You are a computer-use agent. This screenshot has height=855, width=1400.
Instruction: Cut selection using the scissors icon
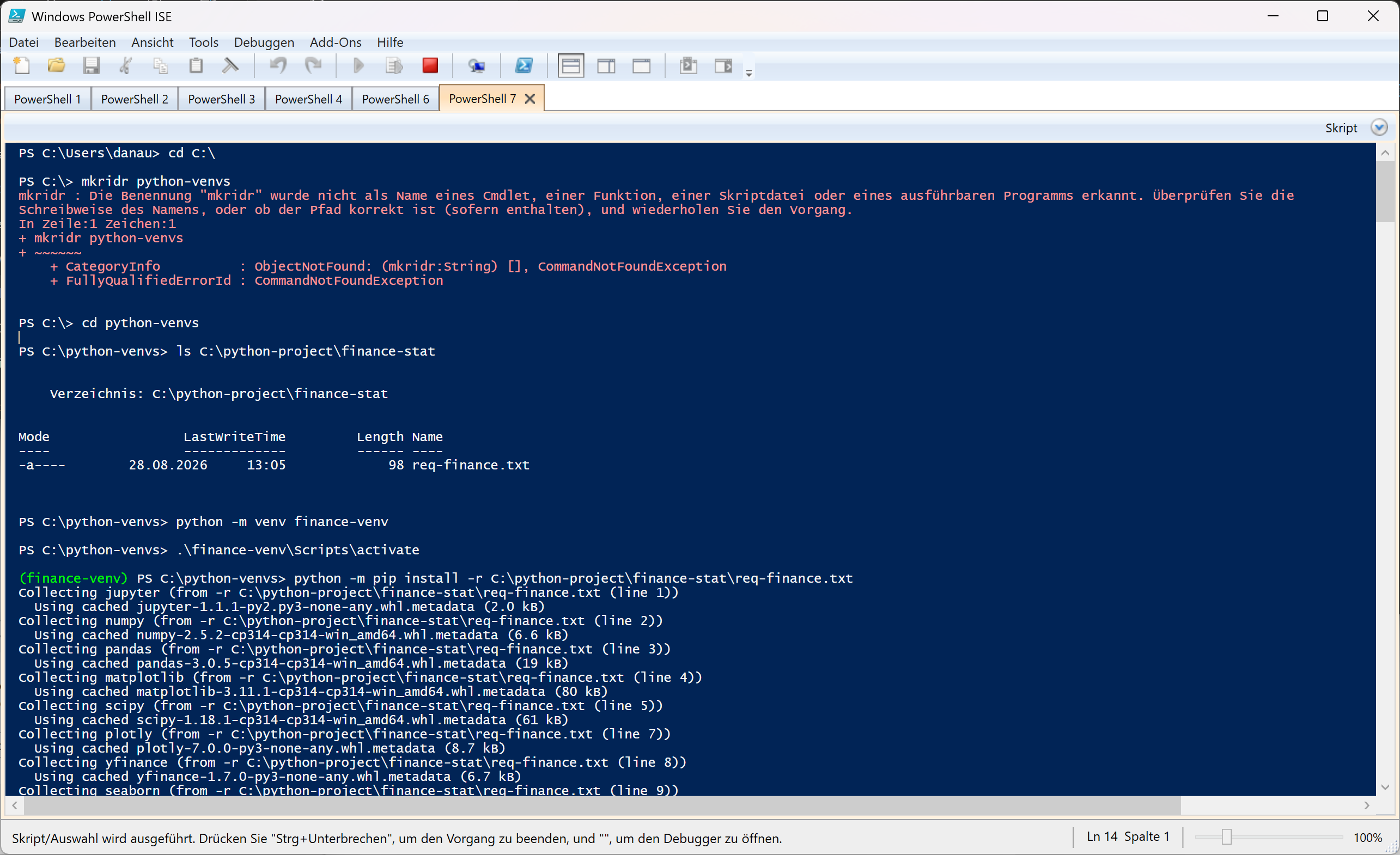(x=126, y=66)
